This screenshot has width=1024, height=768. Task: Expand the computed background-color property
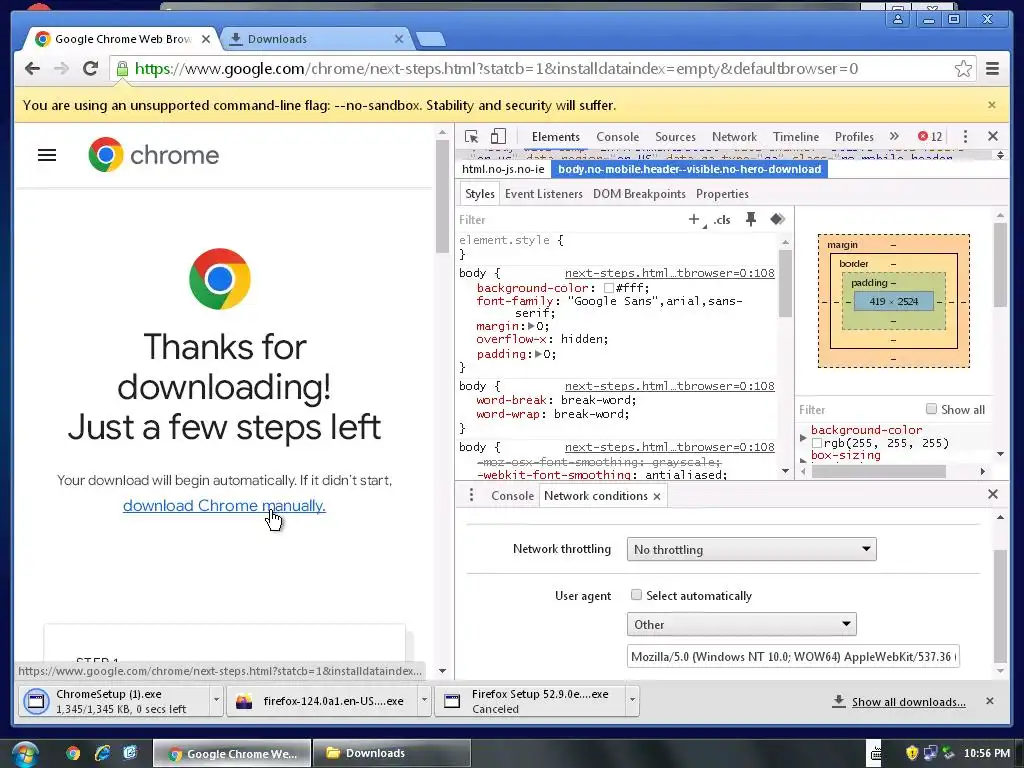(x=803, y=438)
